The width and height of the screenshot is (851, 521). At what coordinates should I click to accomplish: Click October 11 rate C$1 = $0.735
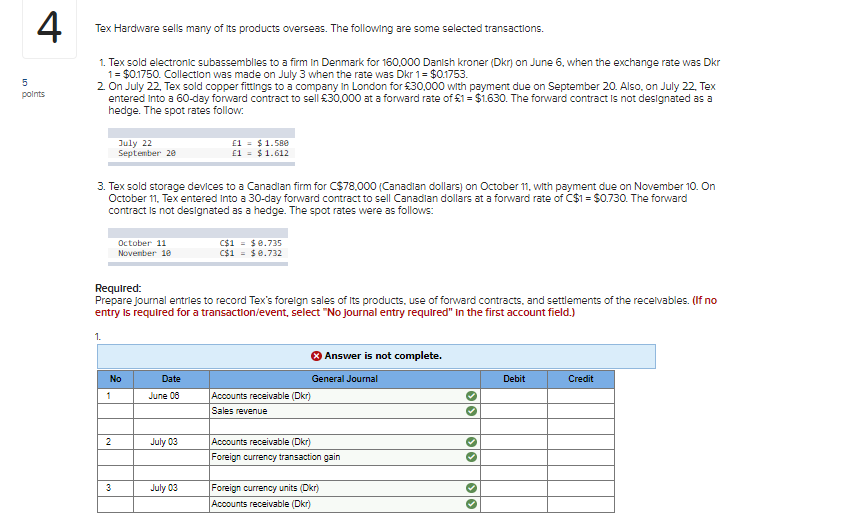point(251,243)
